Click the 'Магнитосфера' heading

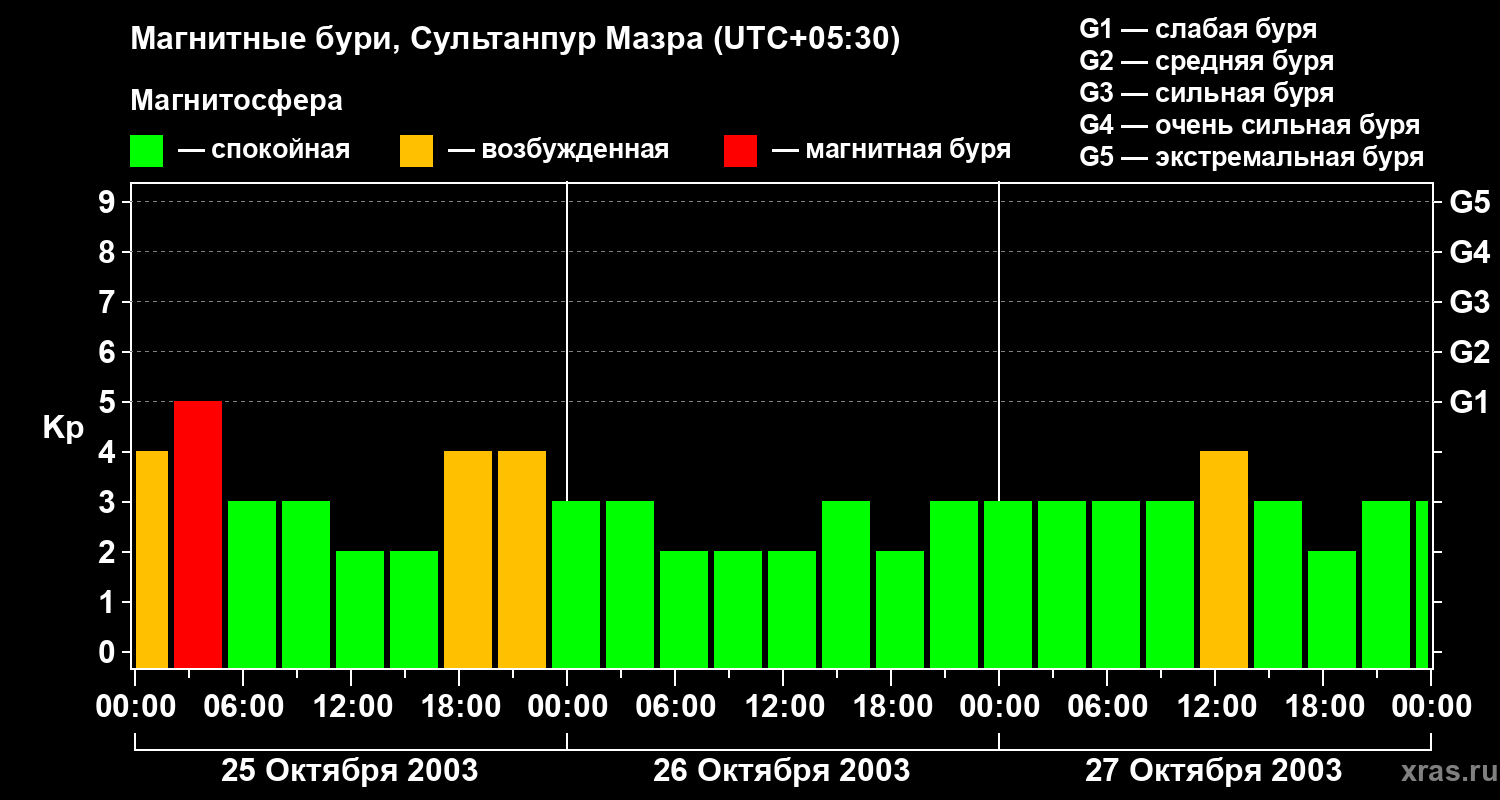pos(237,101)
